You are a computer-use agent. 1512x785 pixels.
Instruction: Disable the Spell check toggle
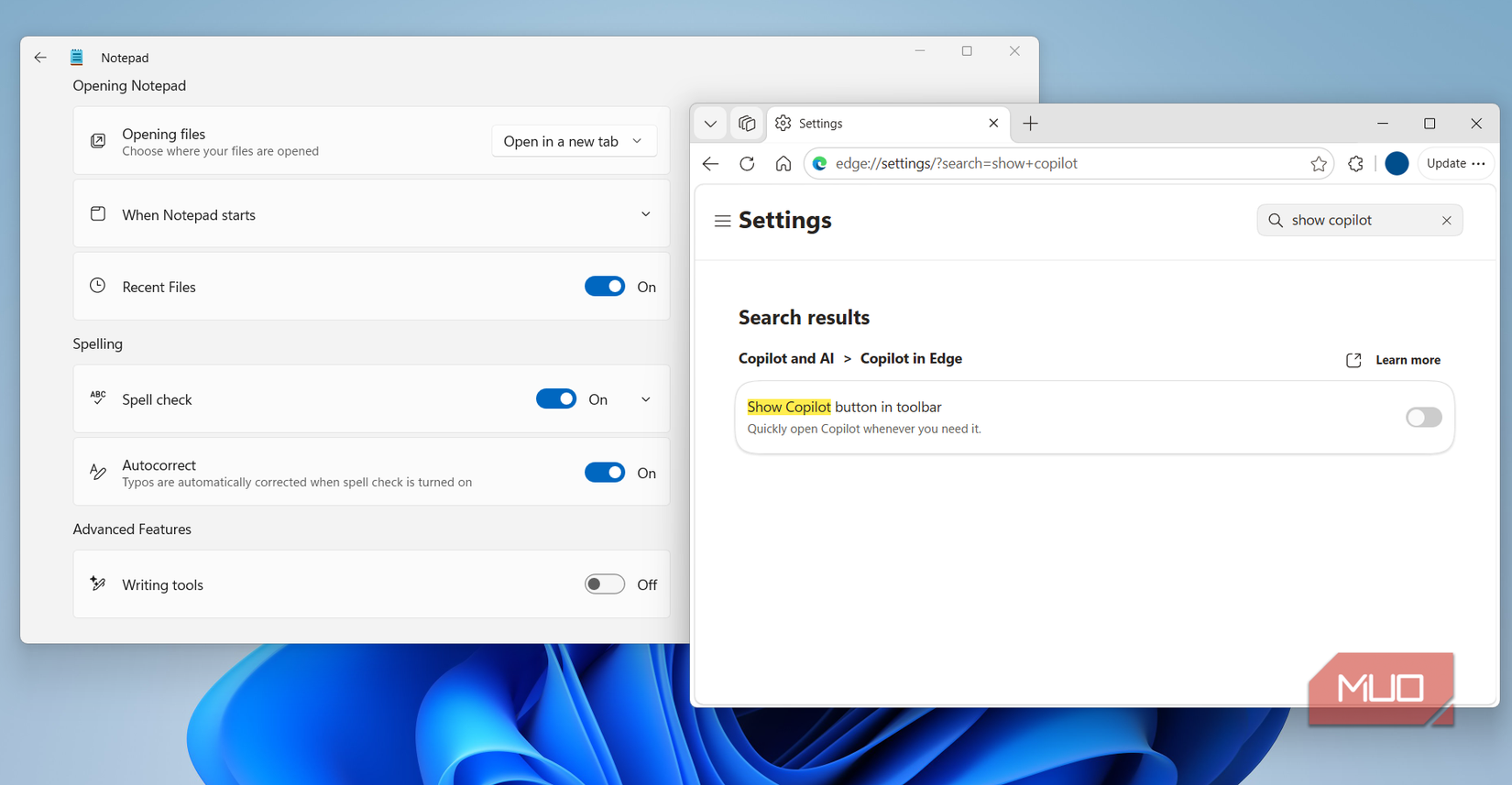pyautogui.click(x=556, y=399)
